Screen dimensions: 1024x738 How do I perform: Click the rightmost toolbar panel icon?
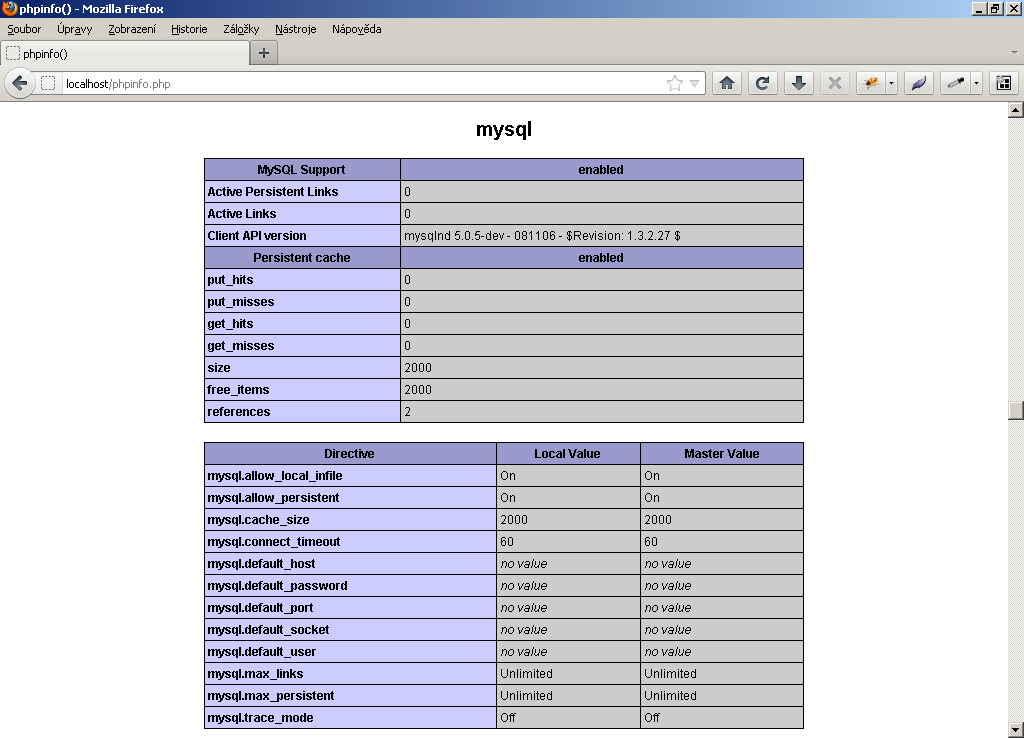(x=1003, y=83)
